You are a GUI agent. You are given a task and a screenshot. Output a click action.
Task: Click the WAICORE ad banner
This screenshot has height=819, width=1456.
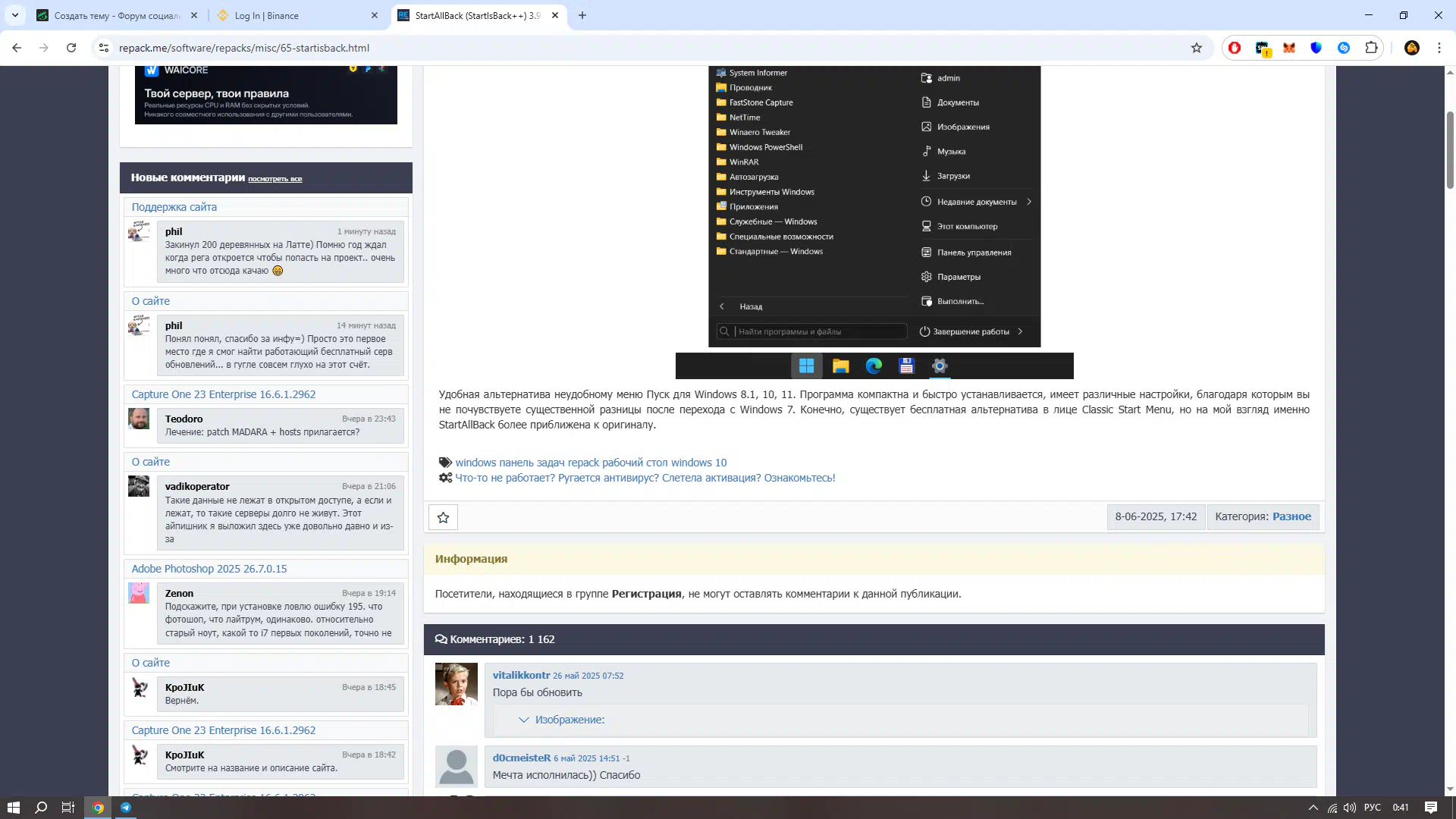click(x=266, y=95)
